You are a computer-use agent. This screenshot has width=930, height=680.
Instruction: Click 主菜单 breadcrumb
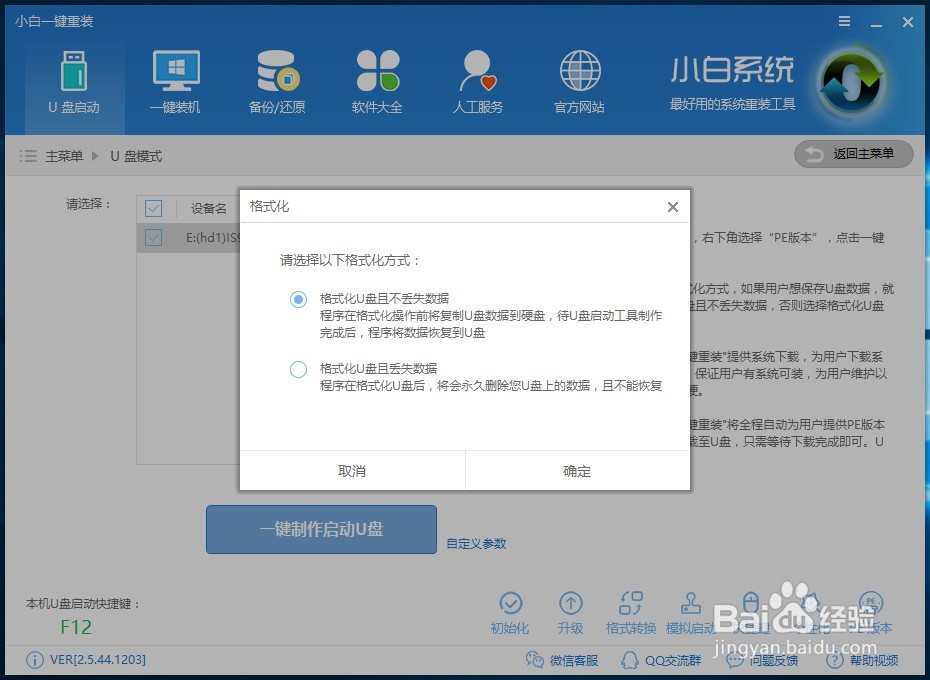click(64, 156)
